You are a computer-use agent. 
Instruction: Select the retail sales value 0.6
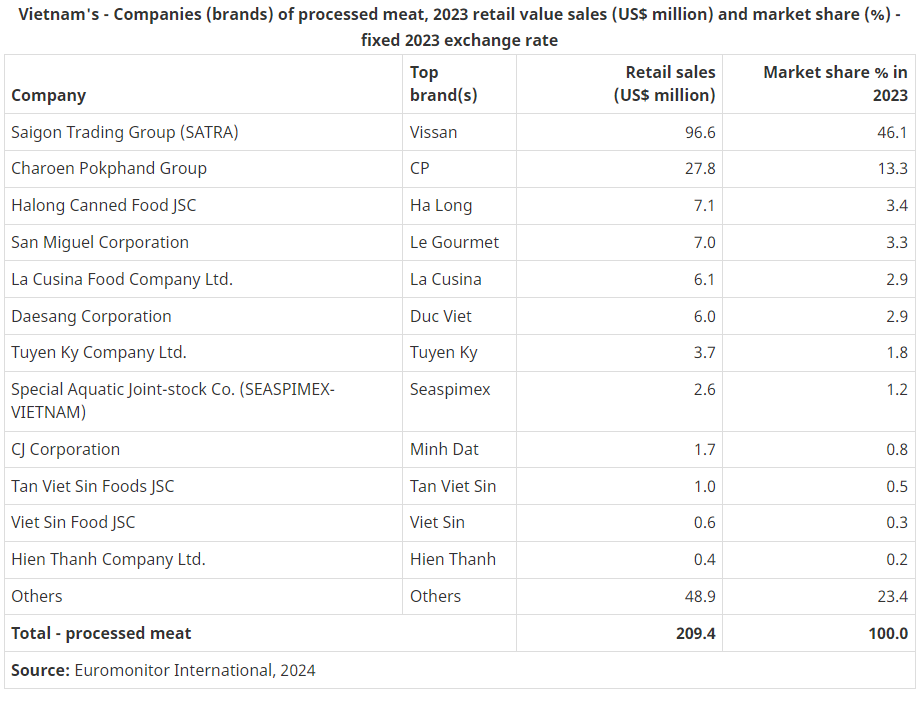(704, 523)
